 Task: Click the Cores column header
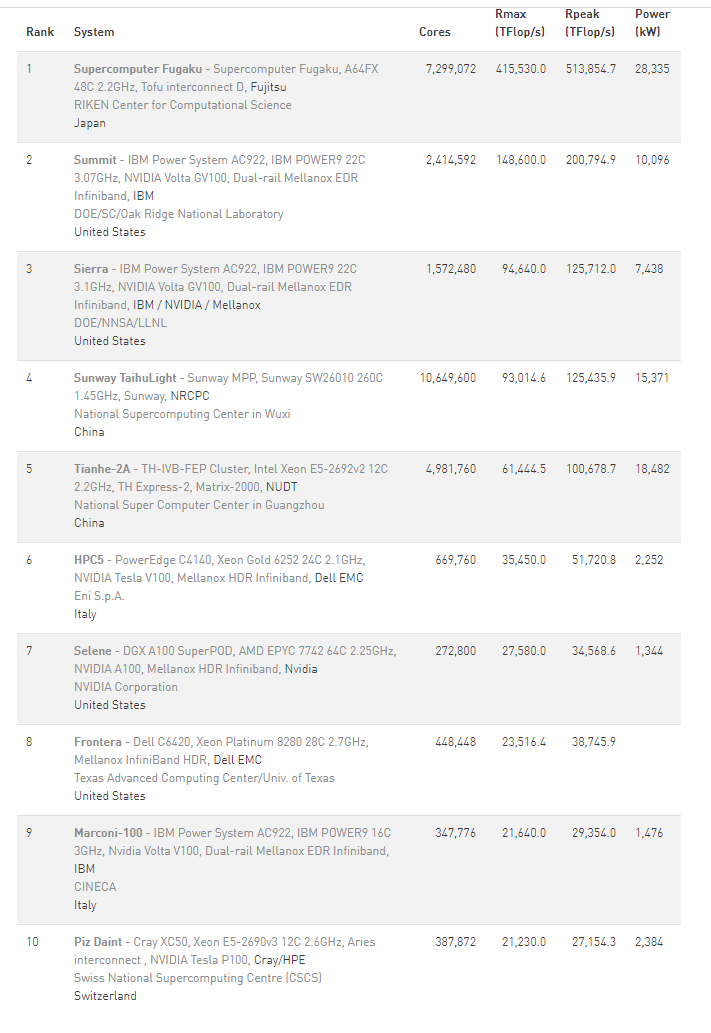(x=434, y=32)
